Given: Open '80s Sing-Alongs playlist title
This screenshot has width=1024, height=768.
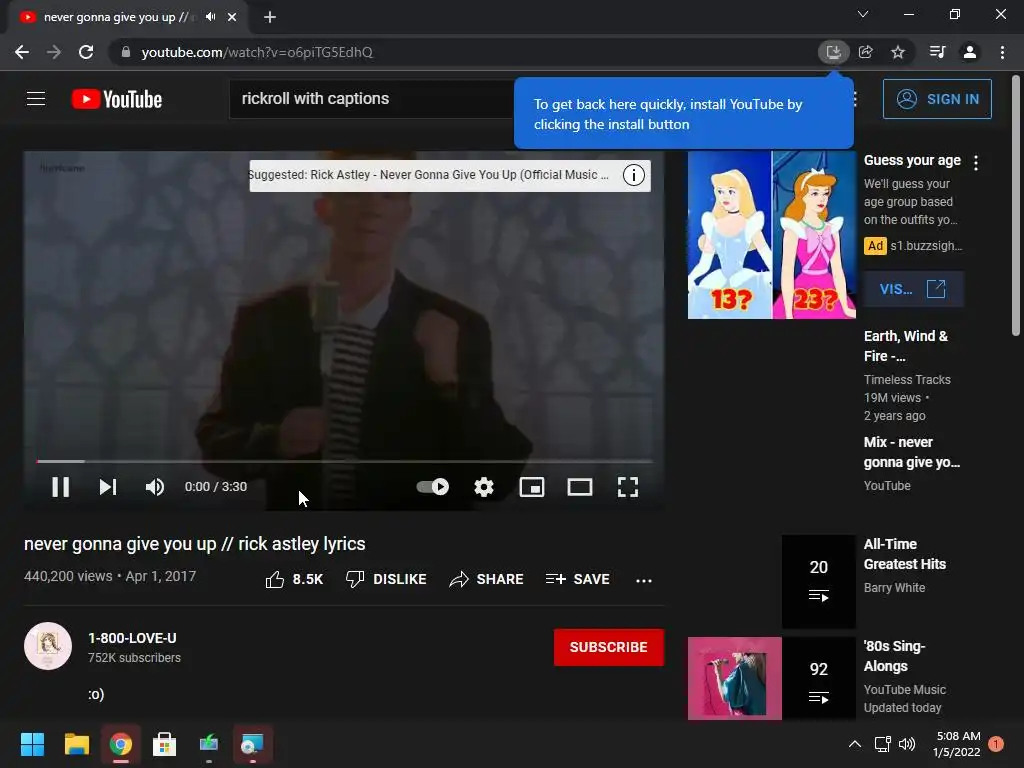Looking at the screenshot, I should 895,656.
